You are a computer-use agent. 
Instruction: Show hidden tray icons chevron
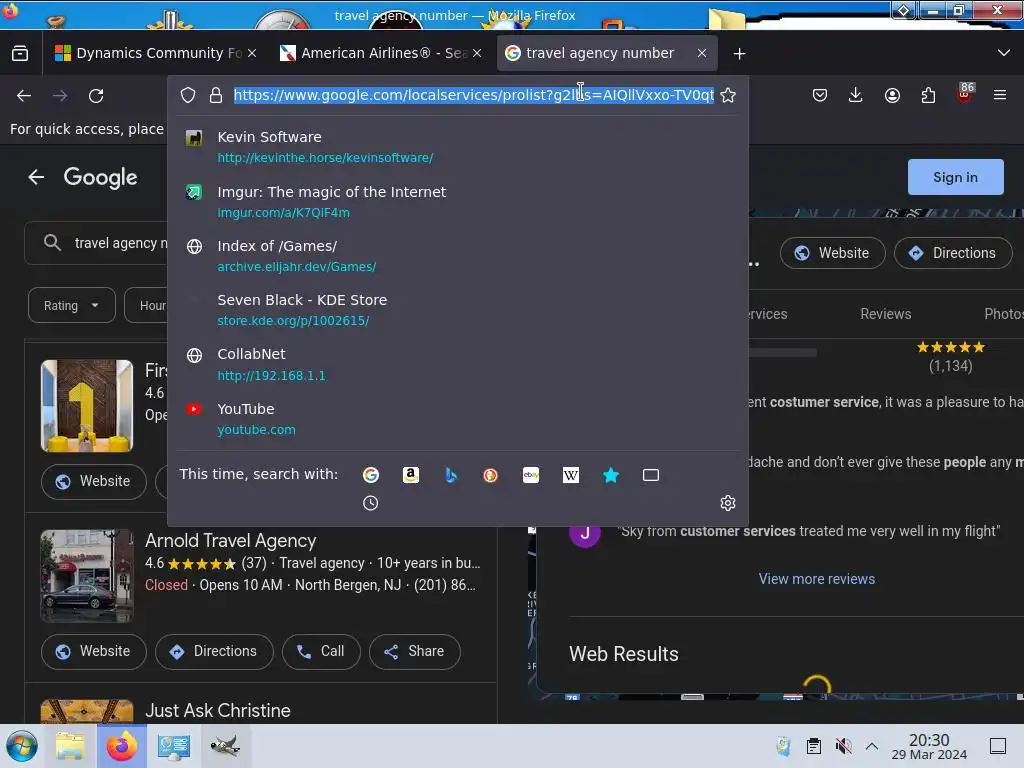coord(872,746)
